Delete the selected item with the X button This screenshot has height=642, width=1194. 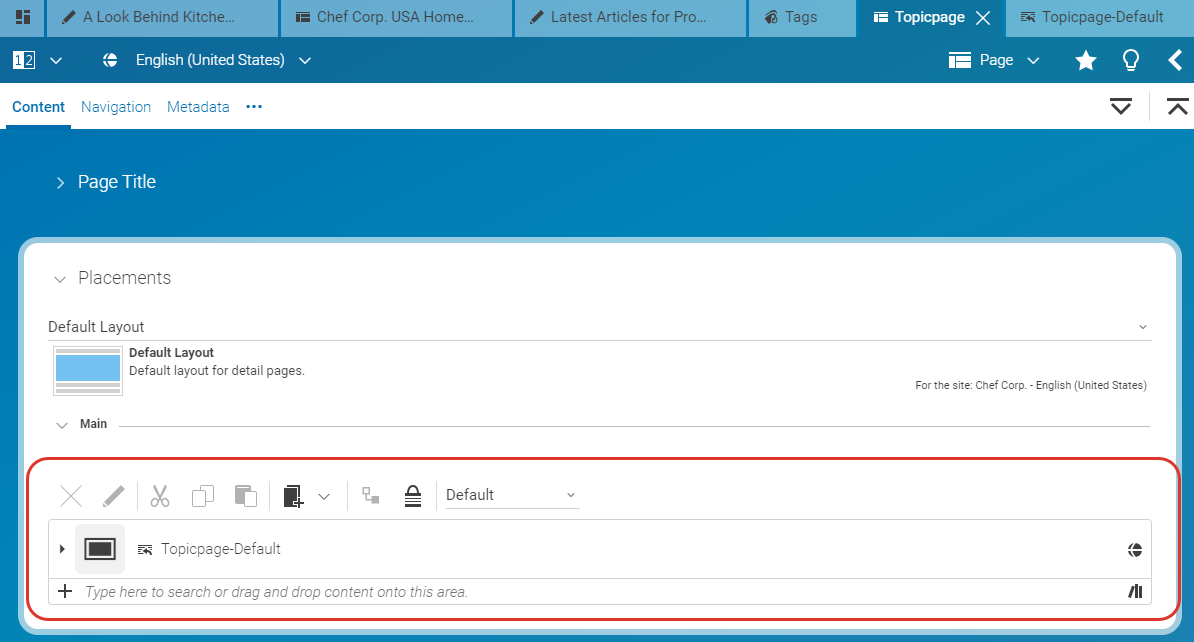tap(70, 495)
